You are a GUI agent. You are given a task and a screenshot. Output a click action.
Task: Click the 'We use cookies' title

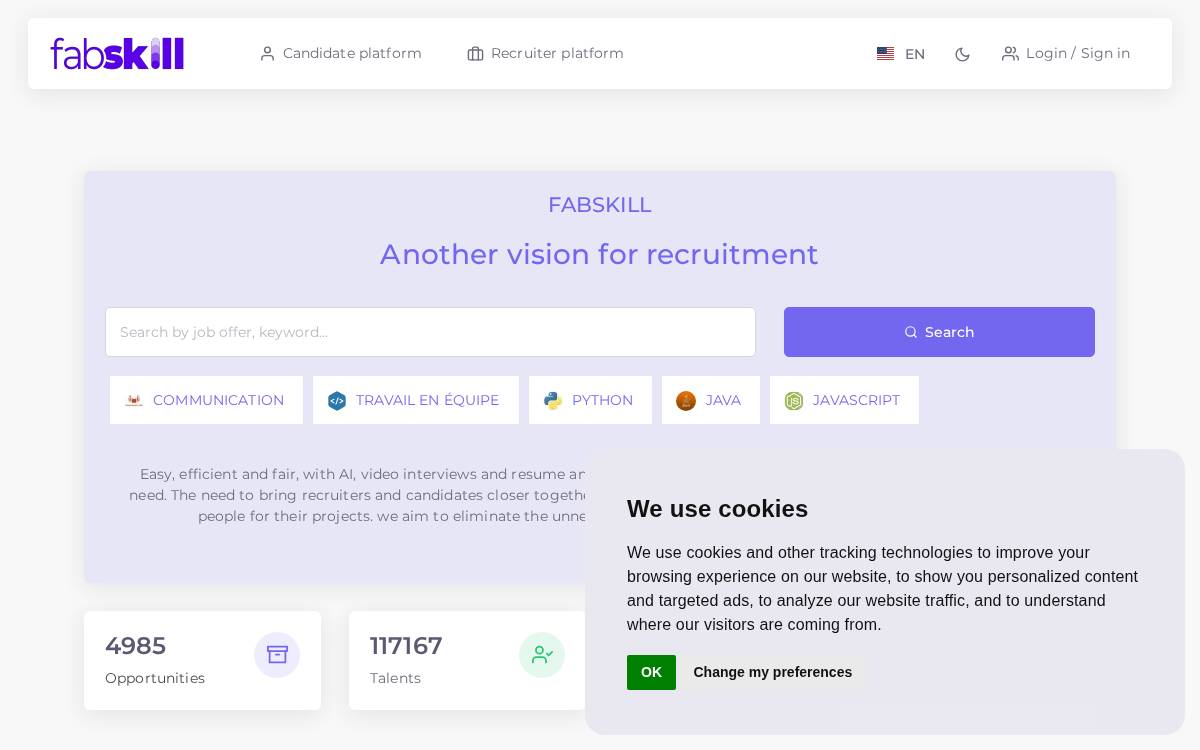tap(717, 509)
